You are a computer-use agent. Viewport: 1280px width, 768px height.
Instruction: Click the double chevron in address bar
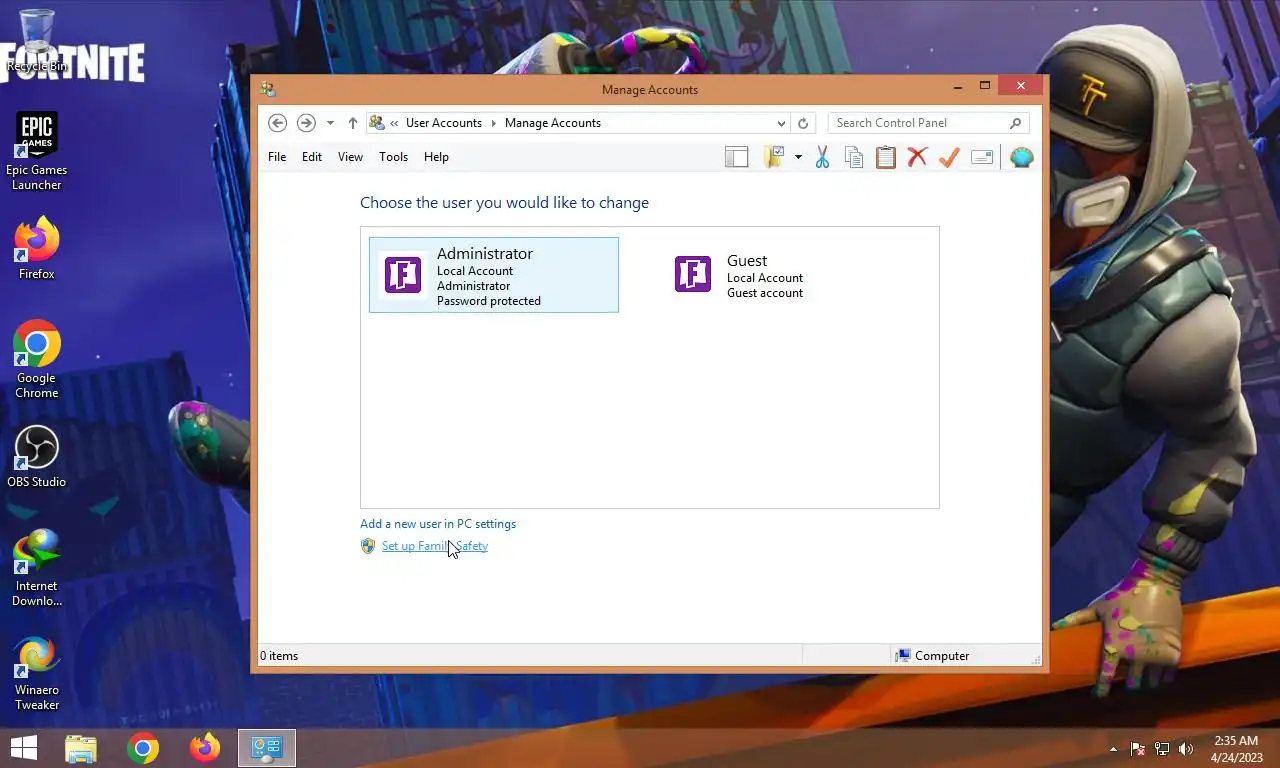click(395, 123)
